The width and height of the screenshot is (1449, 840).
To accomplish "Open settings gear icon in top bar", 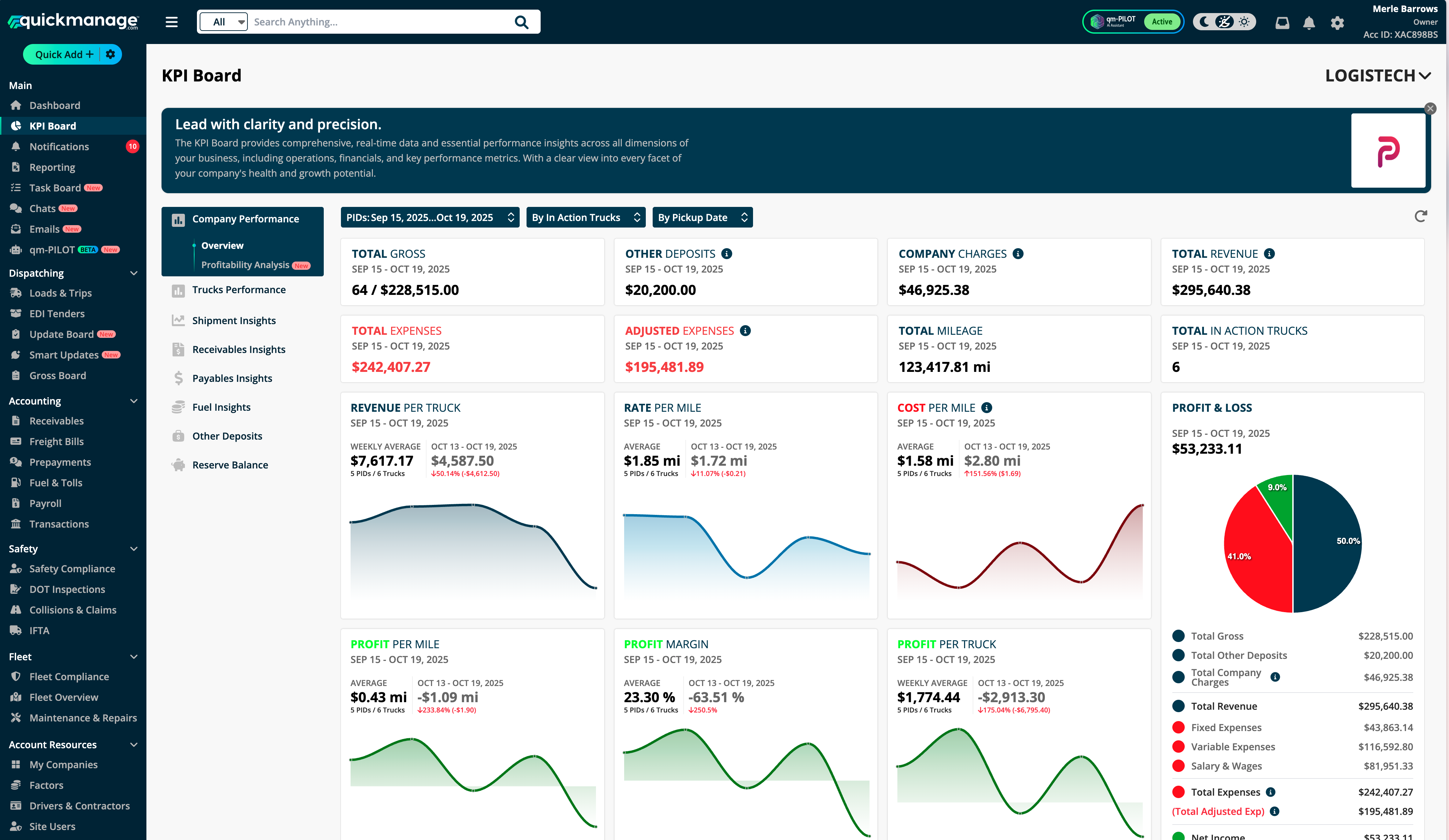I will (1337, 22).
